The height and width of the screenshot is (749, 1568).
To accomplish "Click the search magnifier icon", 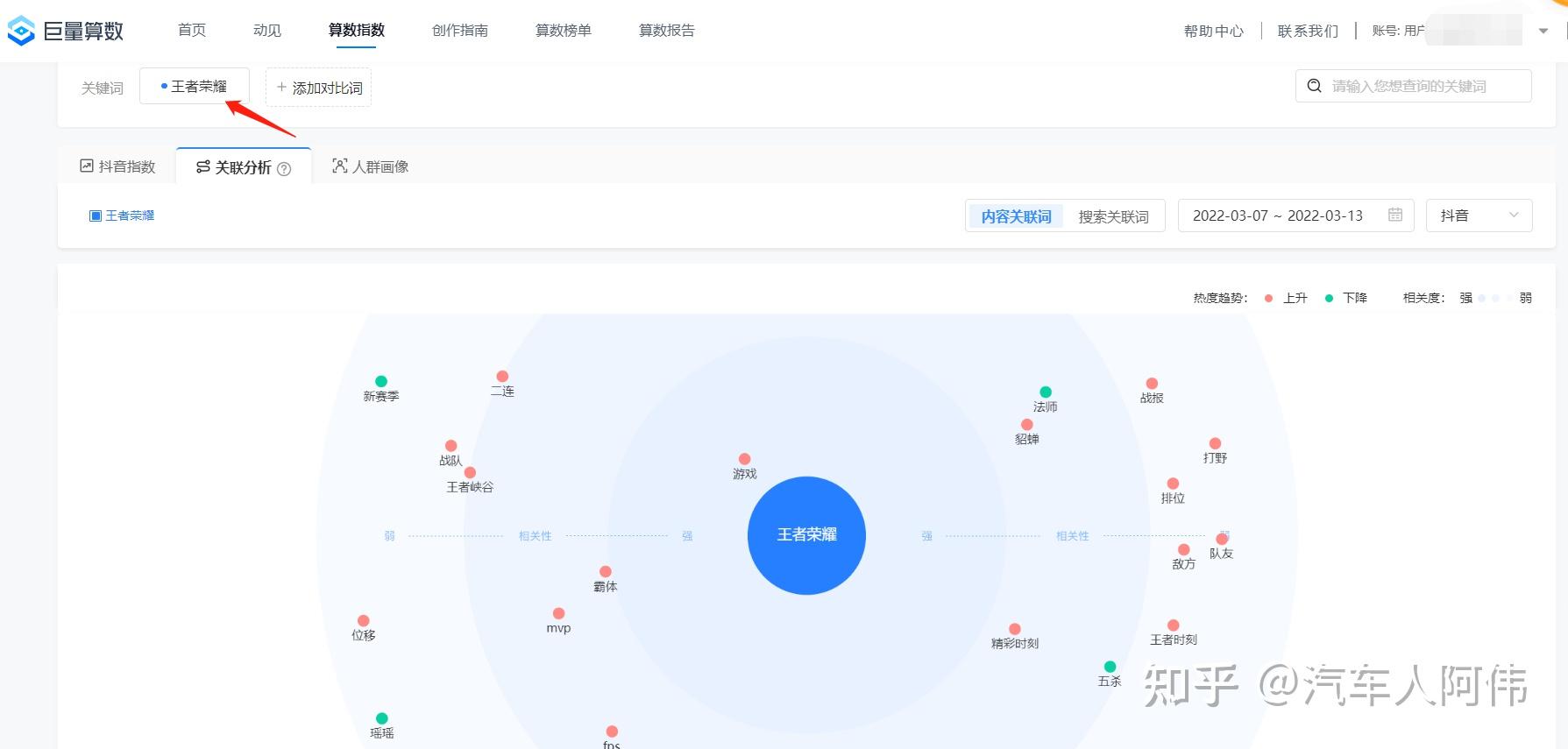I will 1314,86.
